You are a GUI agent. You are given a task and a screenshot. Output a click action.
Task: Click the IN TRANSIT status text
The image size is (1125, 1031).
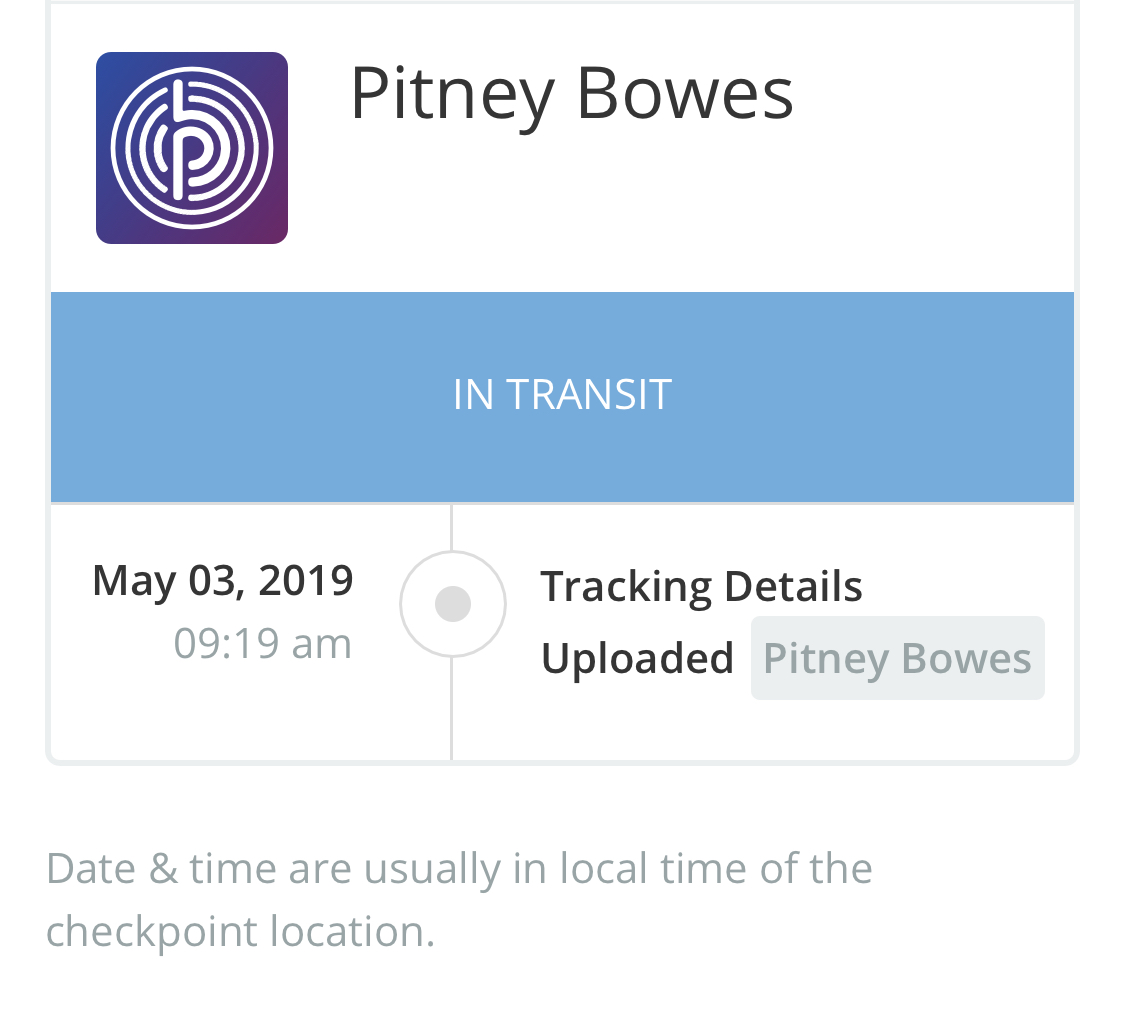[562, 395]
